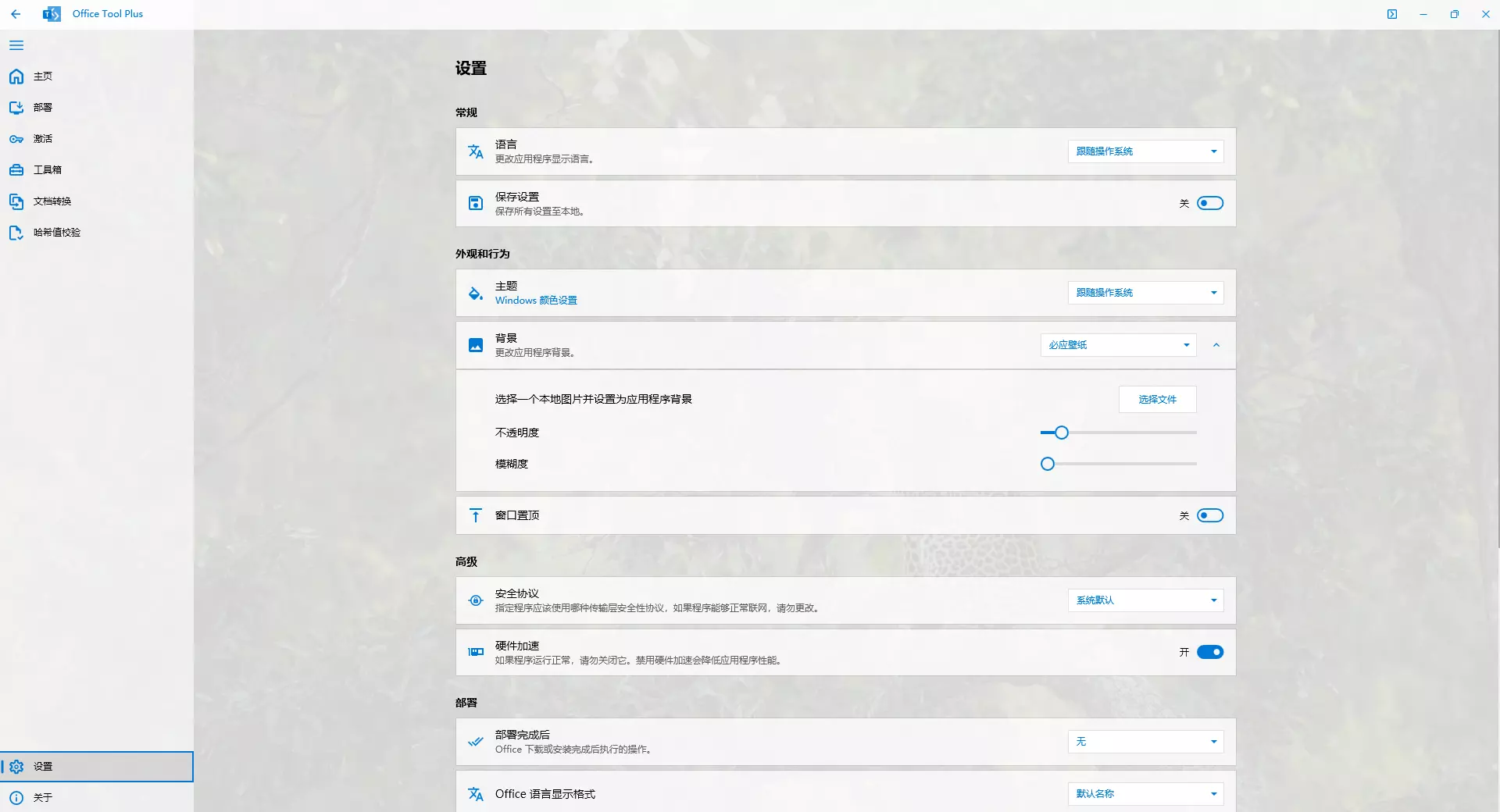Open the 语言 dropdown
Screen dimensions: 1500x812
[1145, 151]
